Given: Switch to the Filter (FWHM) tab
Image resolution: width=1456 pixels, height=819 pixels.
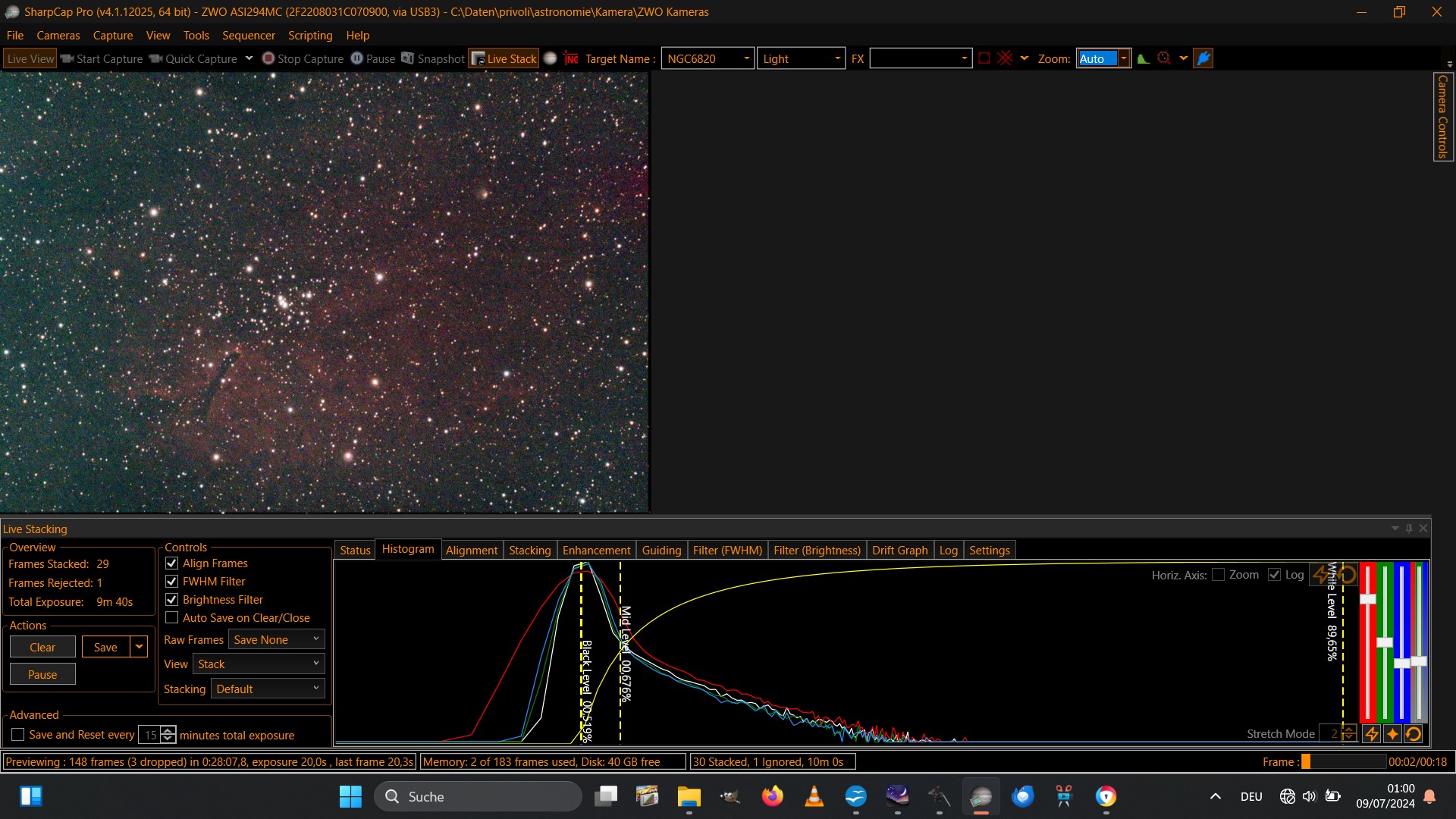Looking at the screenshot, I should (727, 550).
